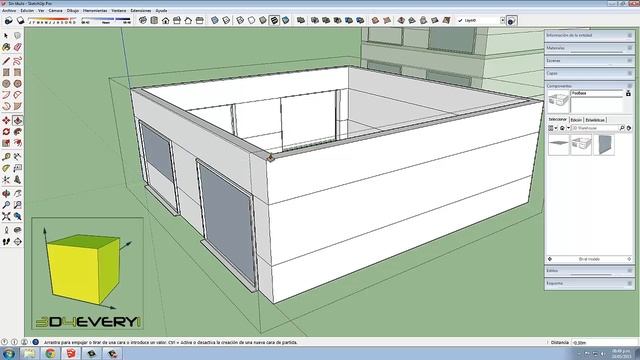This screenshot has width=640, height=360.
Task: Select the Zoom magnifier tool
Action: click(6, 204)
